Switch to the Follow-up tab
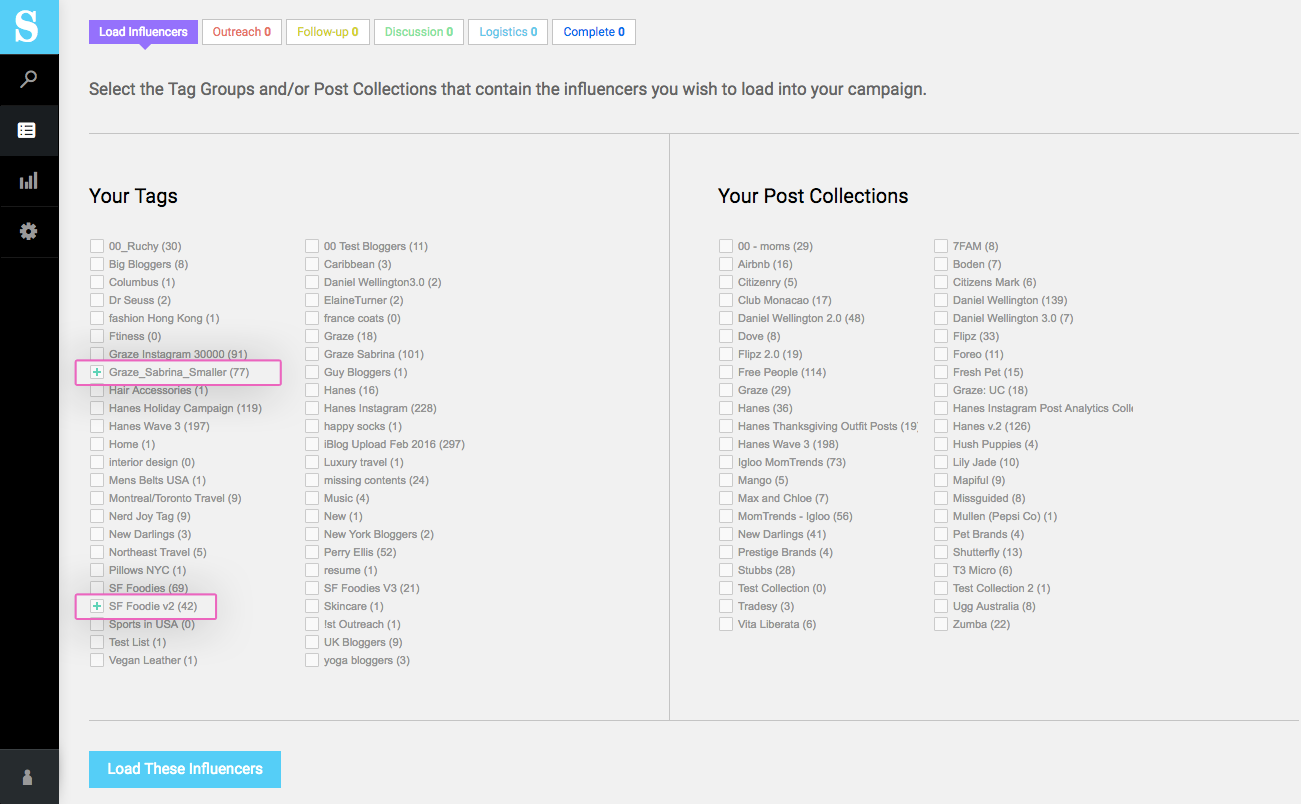 pyautogui.click(x=328, y=32)
